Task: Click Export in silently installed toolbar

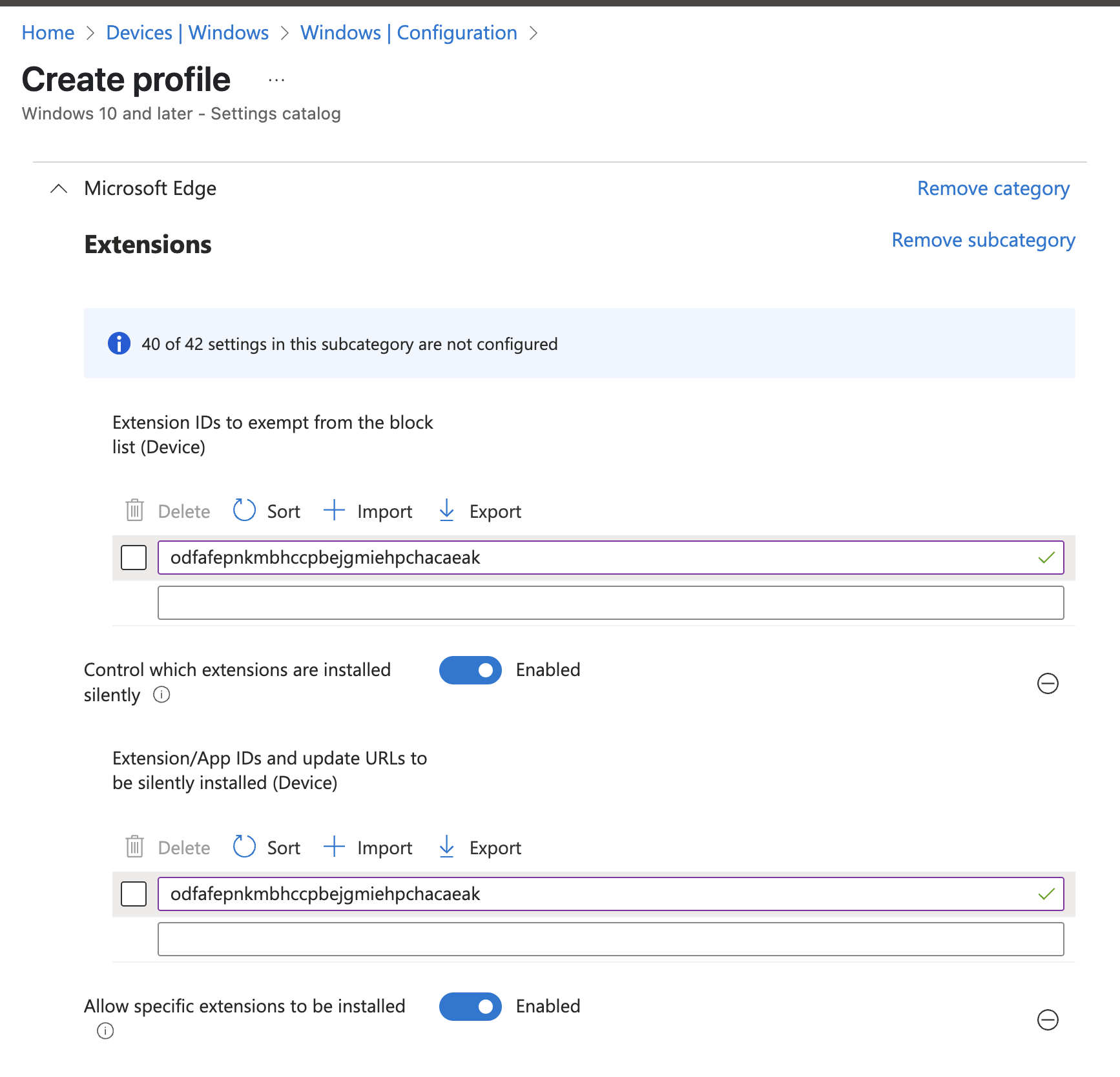Action: point(480,847)
